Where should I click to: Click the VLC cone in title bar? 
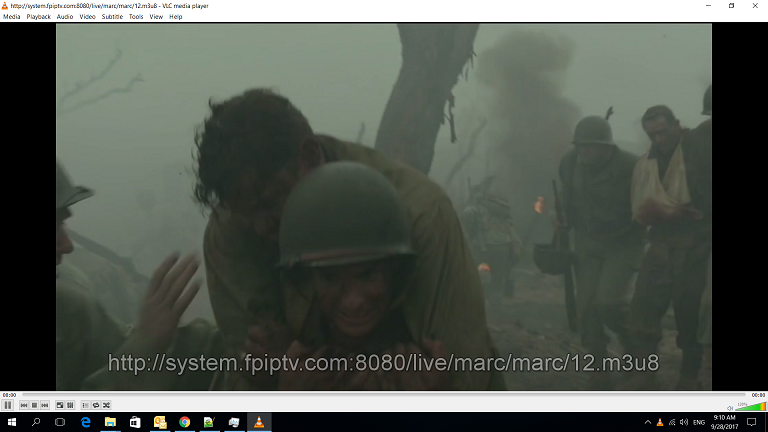pos(5,6)
